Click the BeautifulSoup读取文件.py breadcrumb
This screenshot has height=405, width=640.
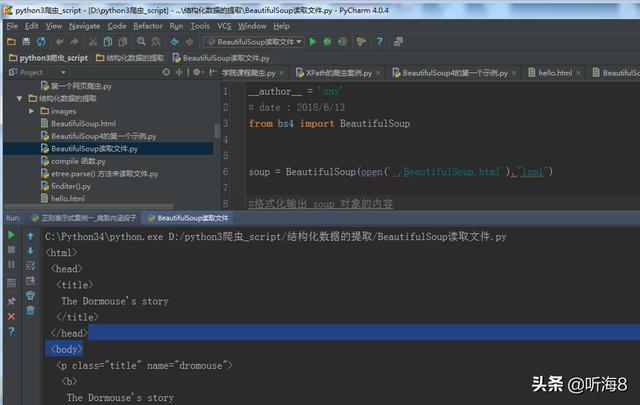click(x=221, y=58)
